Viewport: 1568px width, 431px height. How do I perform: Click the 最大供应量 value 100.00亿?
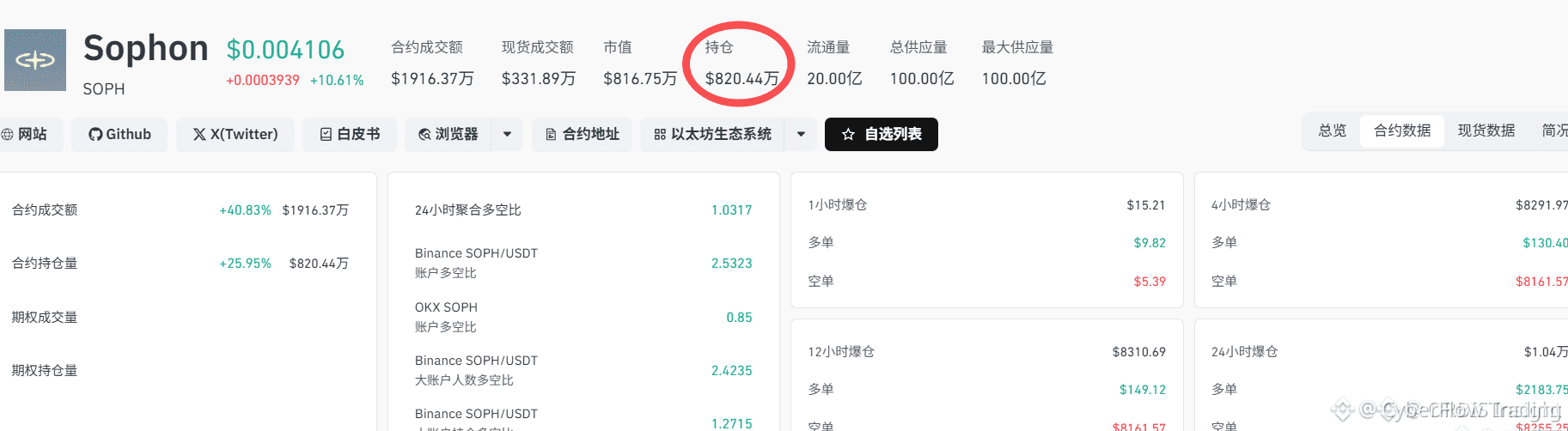pos(1014,79)
